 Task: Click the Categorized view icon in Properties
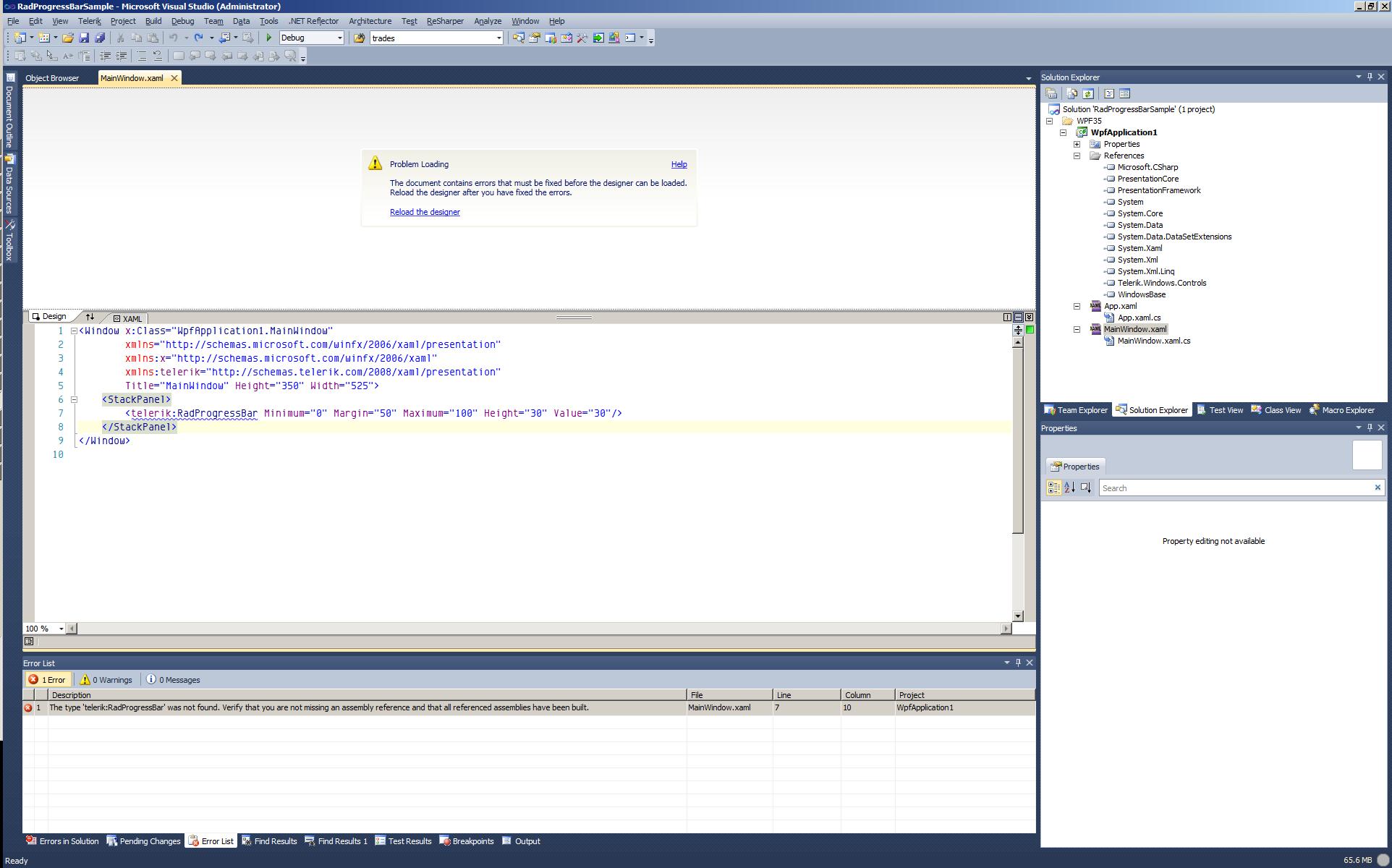click(1053, 488)
